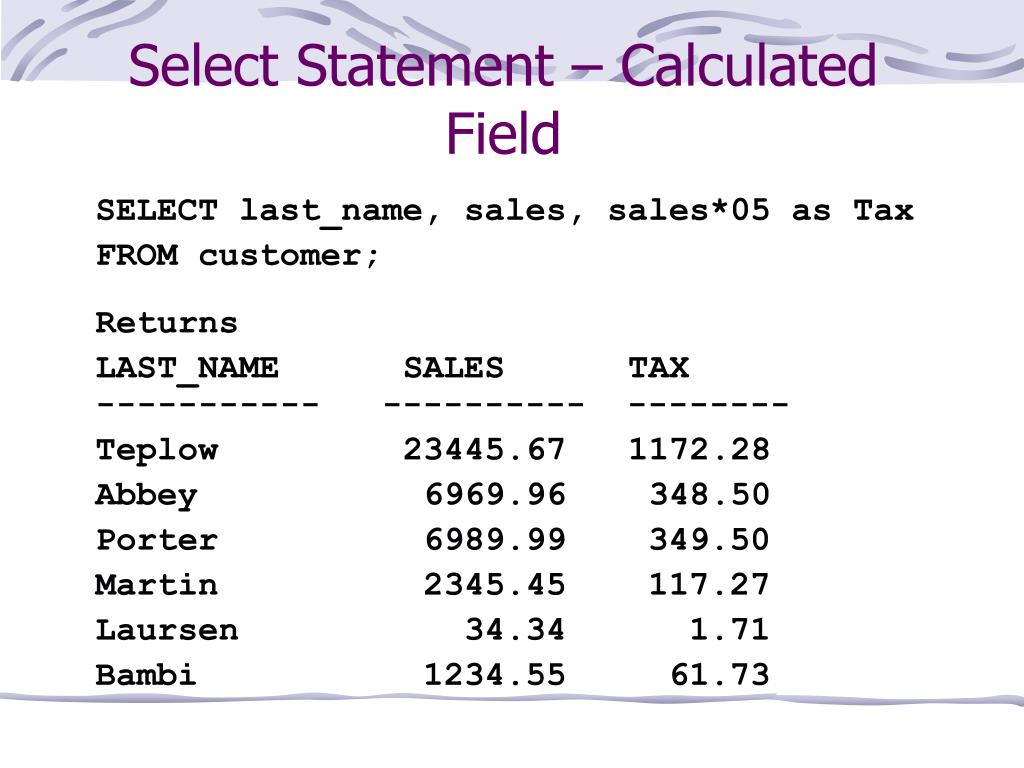This screenshot has width=1024, height=768.
Task: Select the tax value 1172.28
Action: (x=699, y=449)
